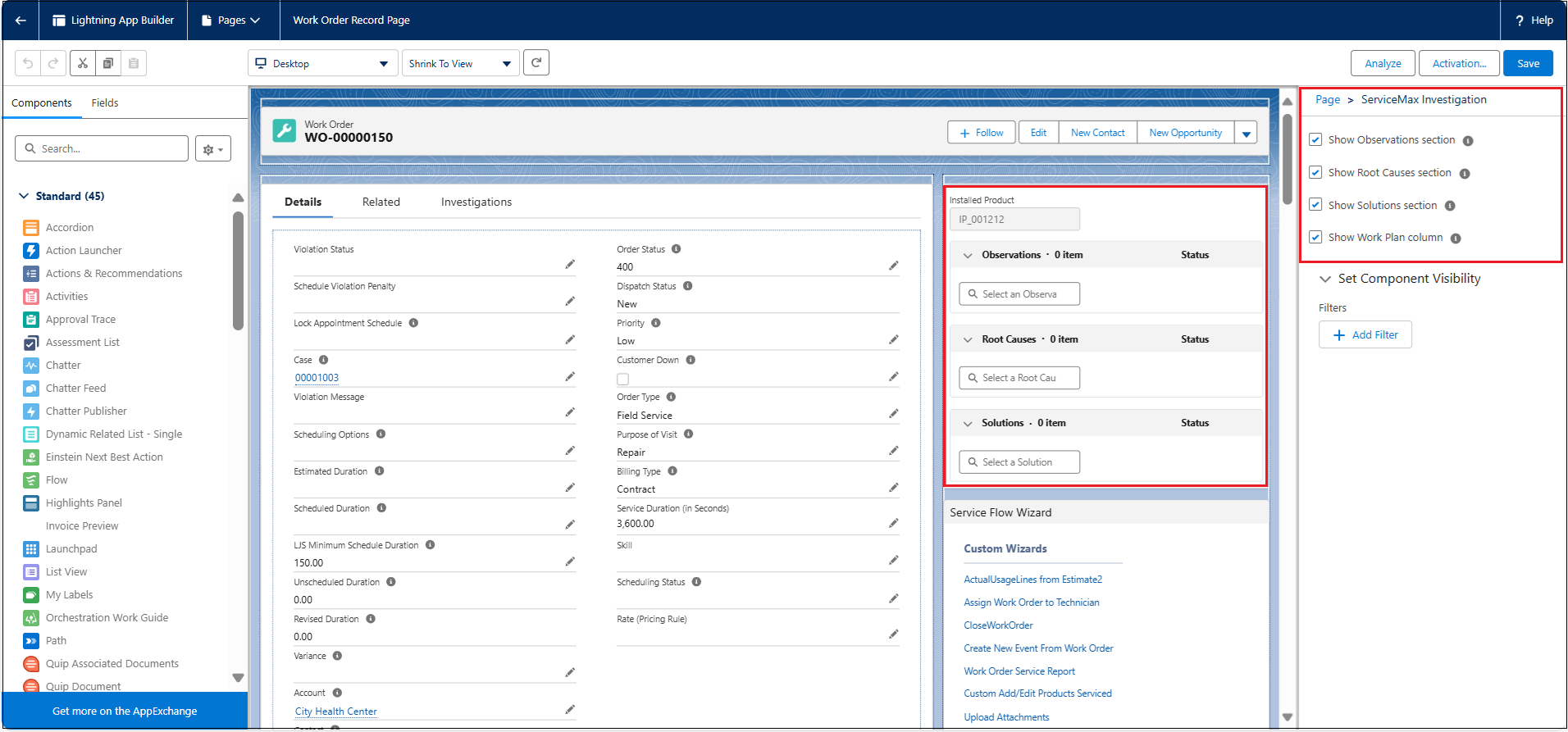Open the City Health Center account link
This screenshot has width=1568, height=732.
[336, 712]
